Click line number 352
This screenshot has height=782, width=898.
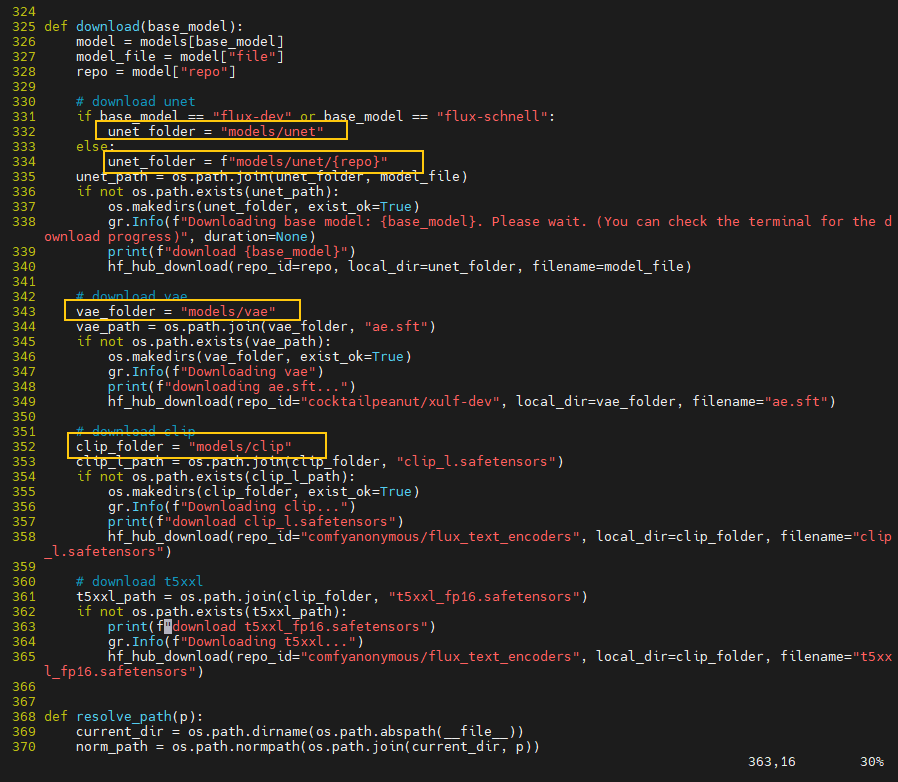click(x=24, y=446)
